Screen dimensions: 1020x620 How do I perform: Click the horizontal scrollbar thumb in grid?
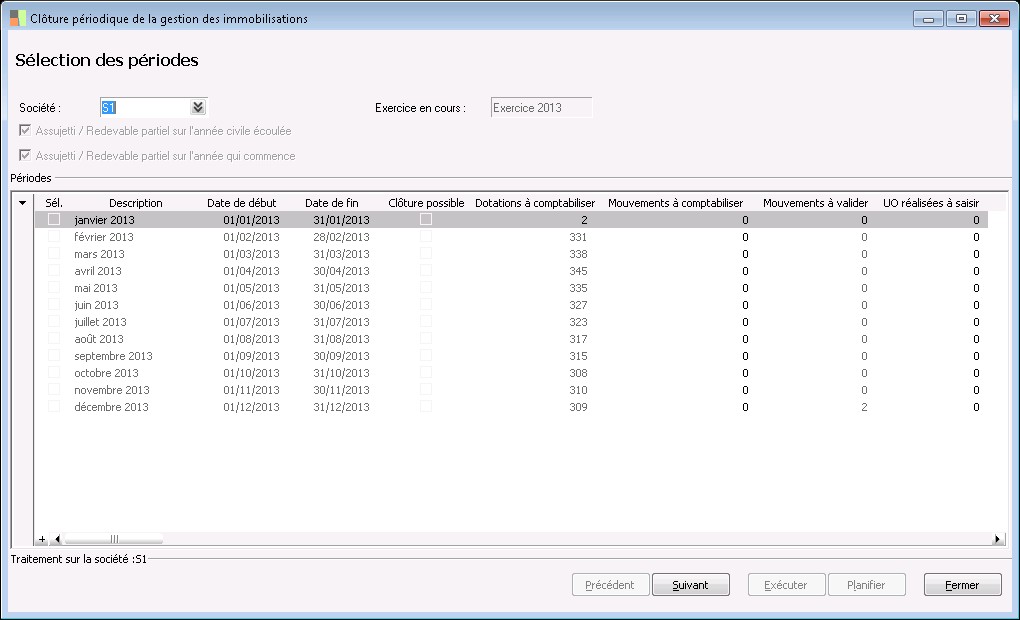coord(114,539)
